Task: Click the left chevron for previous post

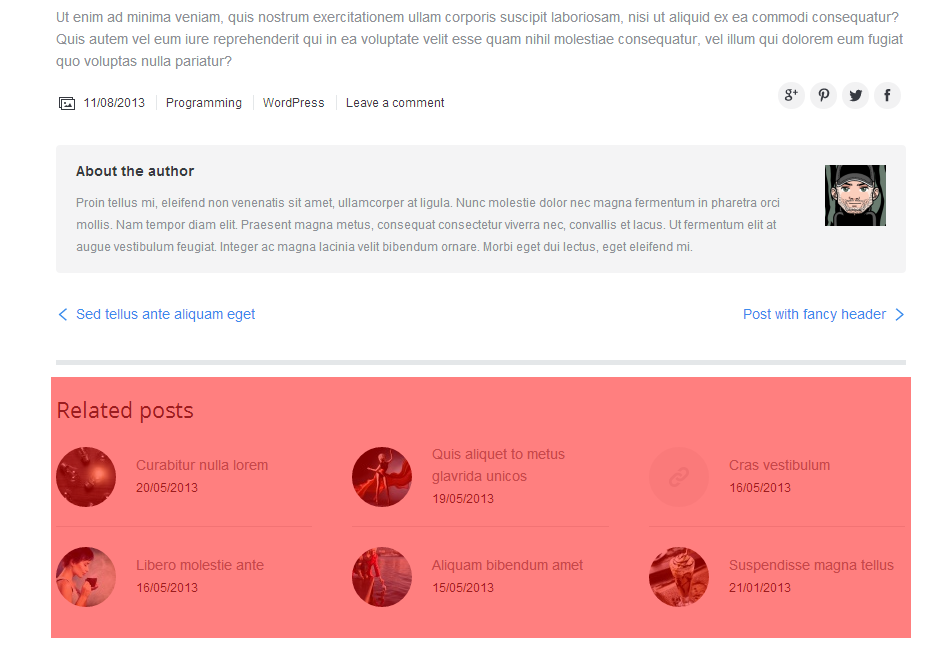Action: [63, 314]
